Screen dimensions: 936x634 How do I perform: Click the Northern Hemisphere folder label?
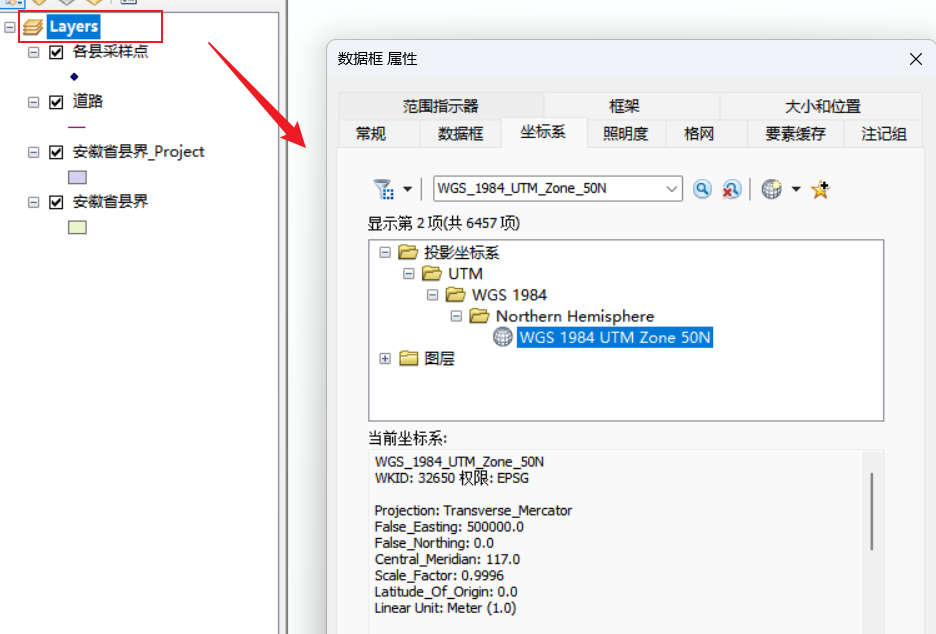point(575,316)
